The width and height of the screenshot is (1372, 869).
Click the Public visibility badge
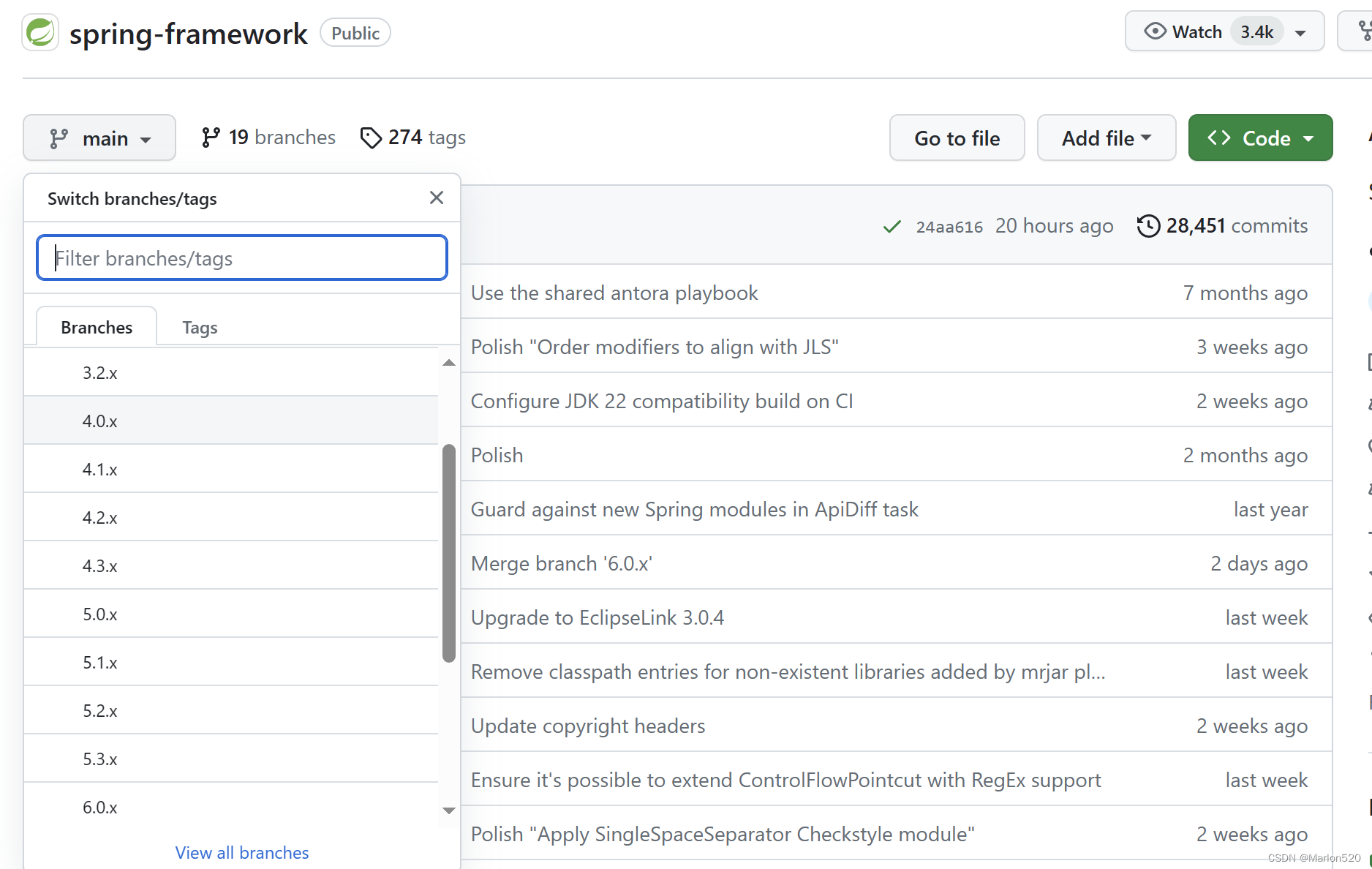(x=355, y=33)
